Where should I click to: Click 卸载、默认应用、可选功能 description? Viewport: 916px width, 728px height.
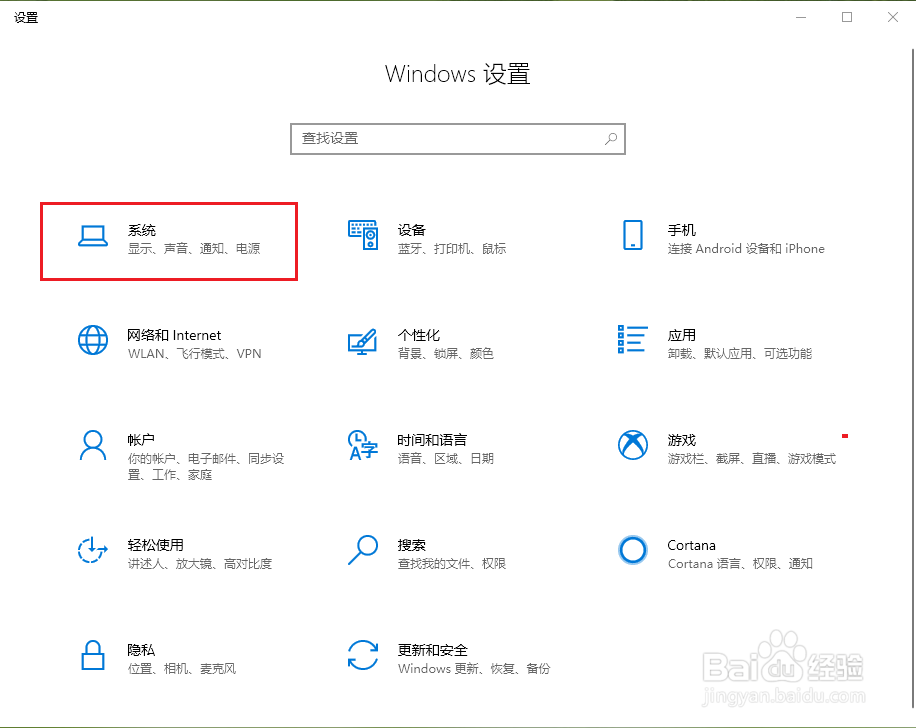[x=740, y=353]
